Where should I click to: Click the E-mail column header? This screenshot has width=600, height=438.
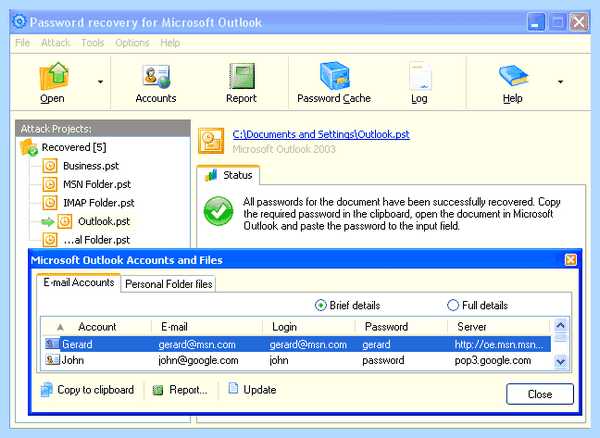tap(207, 327)
